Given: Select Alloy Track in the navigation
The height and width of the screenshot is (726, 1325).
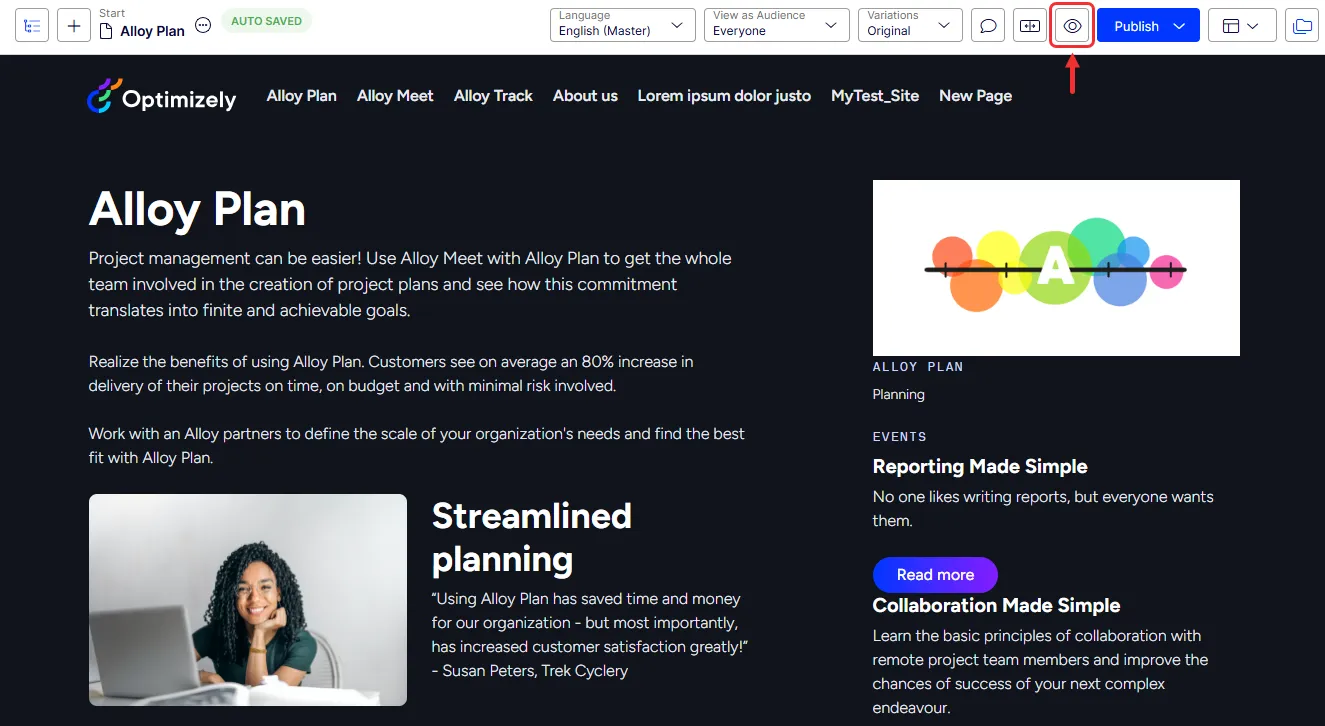Looking at the screenshot, I should (x=493, y=96).
